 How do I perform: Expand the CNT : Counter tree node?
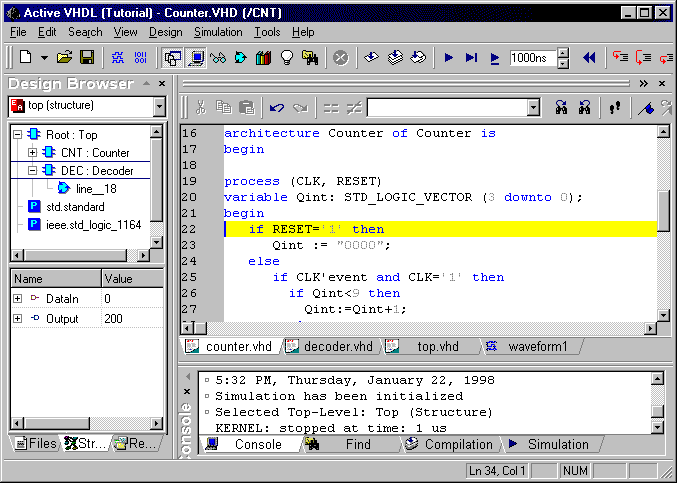tap(32, 153)
